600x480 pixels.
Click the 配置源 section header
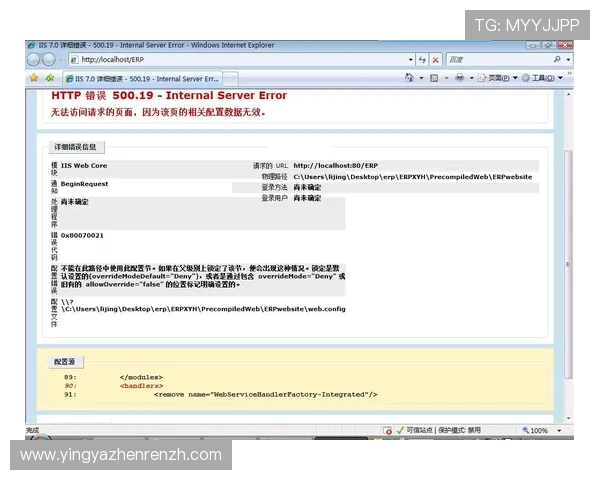click(x=65, y=362)
